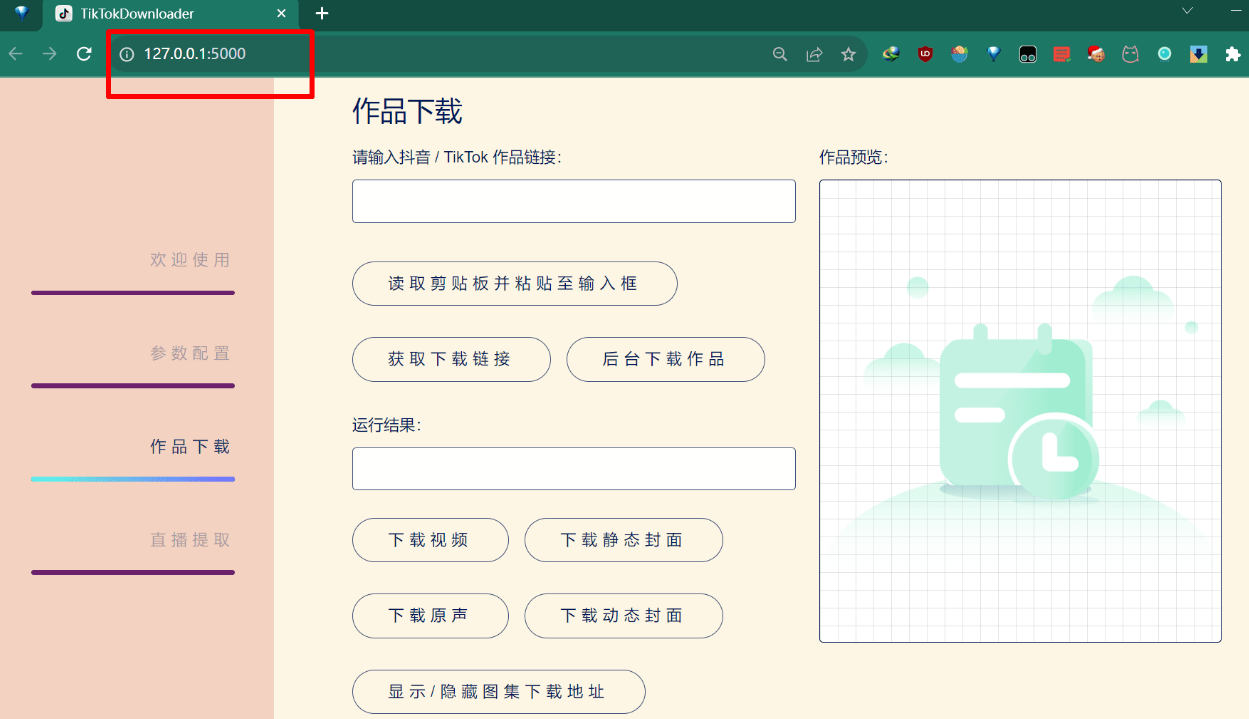Reload the page with the refresh icon
The image size is (1249, 719).
coord(84,54)
